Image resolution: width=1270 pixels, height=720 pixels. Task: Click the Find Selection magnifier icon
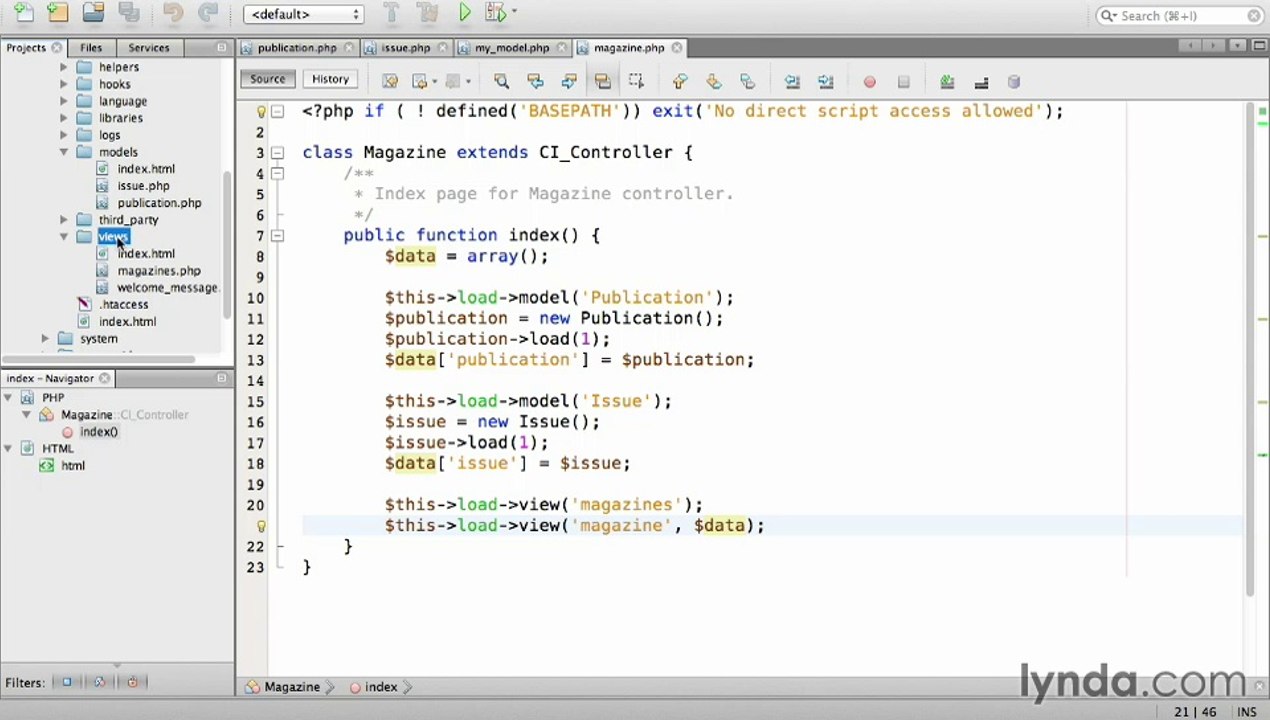501,82
